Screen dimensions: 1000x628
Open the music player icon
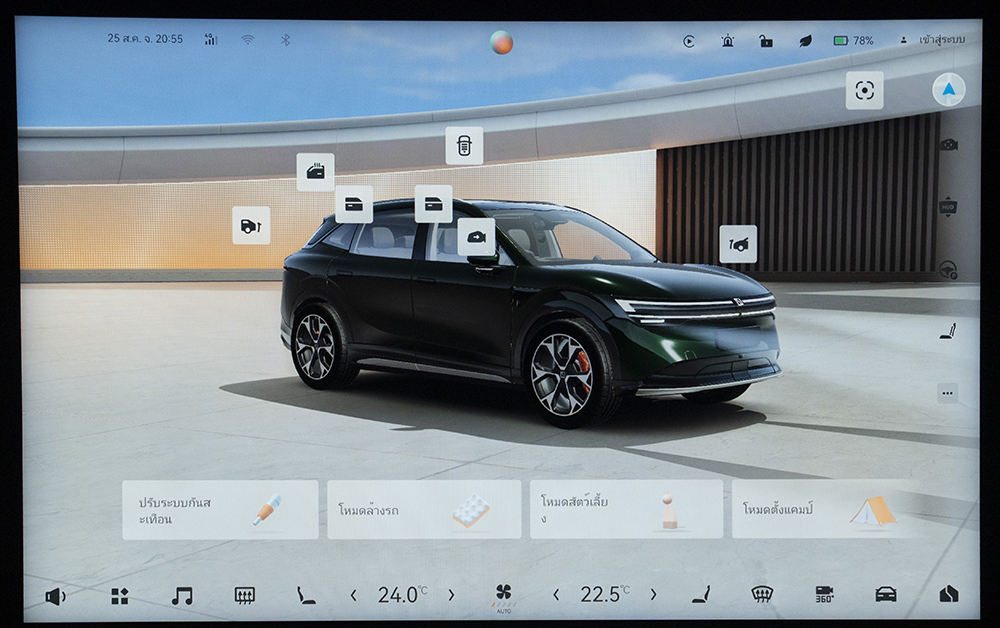point(182,596)
